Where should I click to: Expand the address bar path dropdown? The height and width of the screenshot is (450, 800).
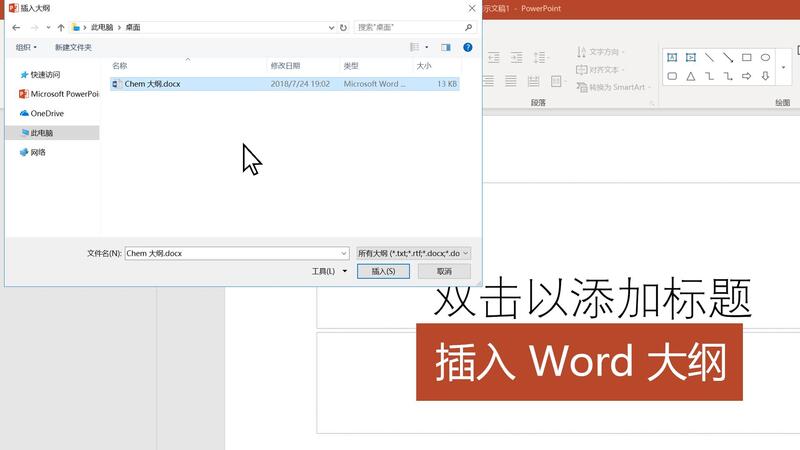pyautogui.click(x=331, y=28)
